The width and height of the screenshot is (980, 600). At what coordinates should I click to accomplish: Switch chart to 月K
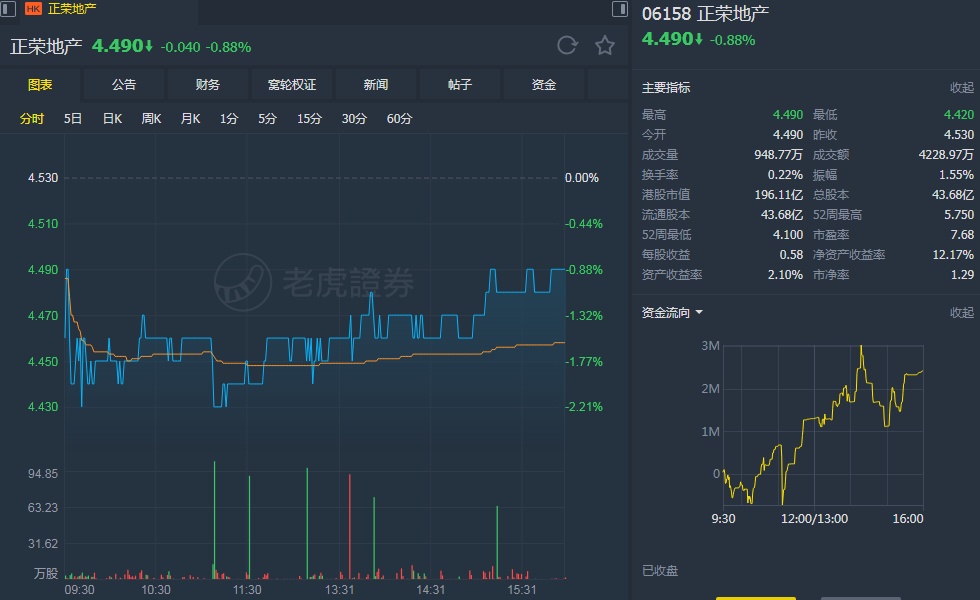pos(191,118)
